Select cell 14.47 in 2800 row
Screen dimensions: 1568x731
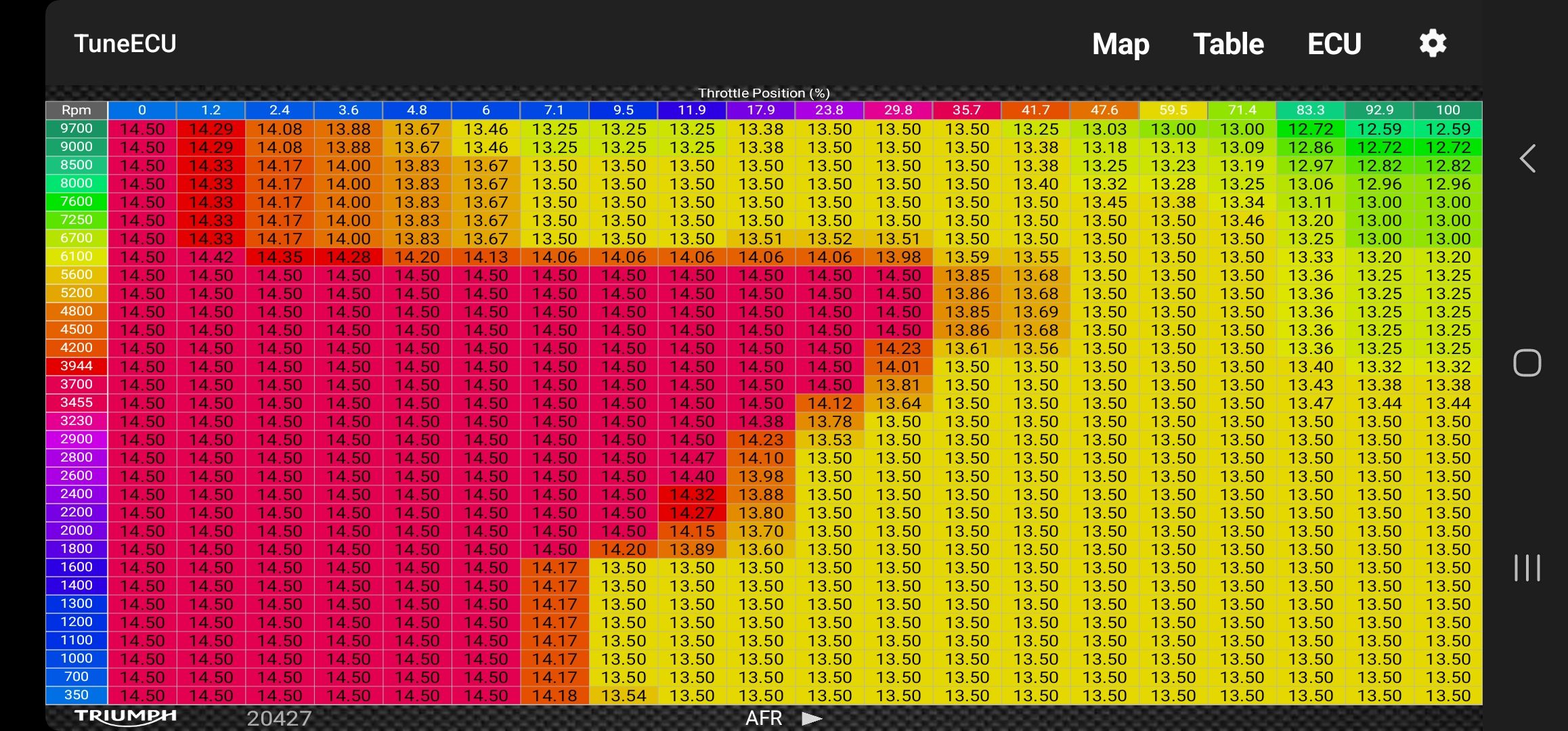coord(692,458)
